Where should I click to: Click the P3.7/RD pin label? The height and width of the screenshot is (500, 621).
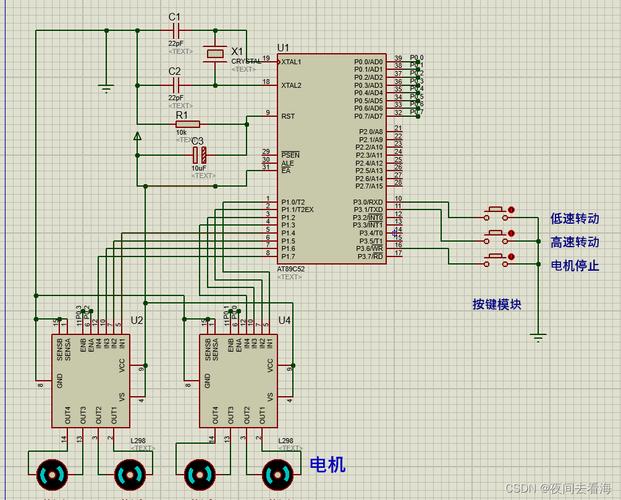[x=370, y=256]
